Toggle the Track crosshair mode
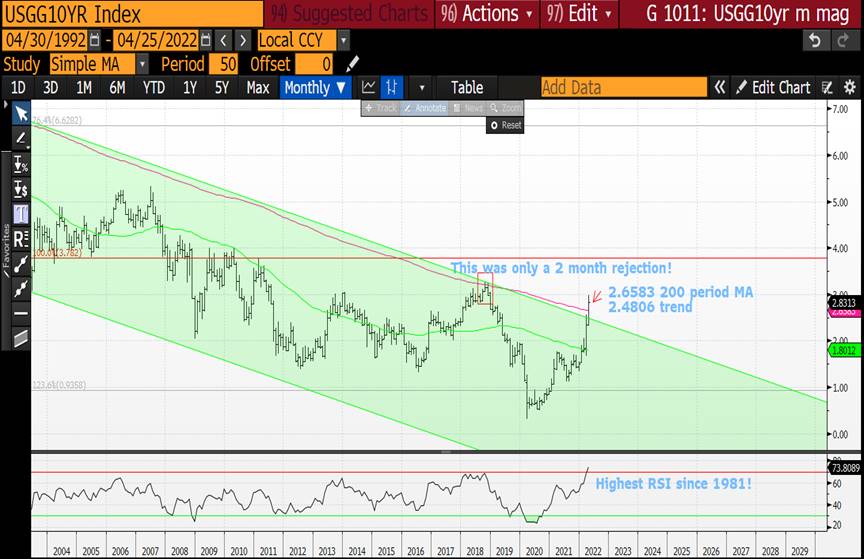This screenshot has width=864, height=559. coord(380,107)
